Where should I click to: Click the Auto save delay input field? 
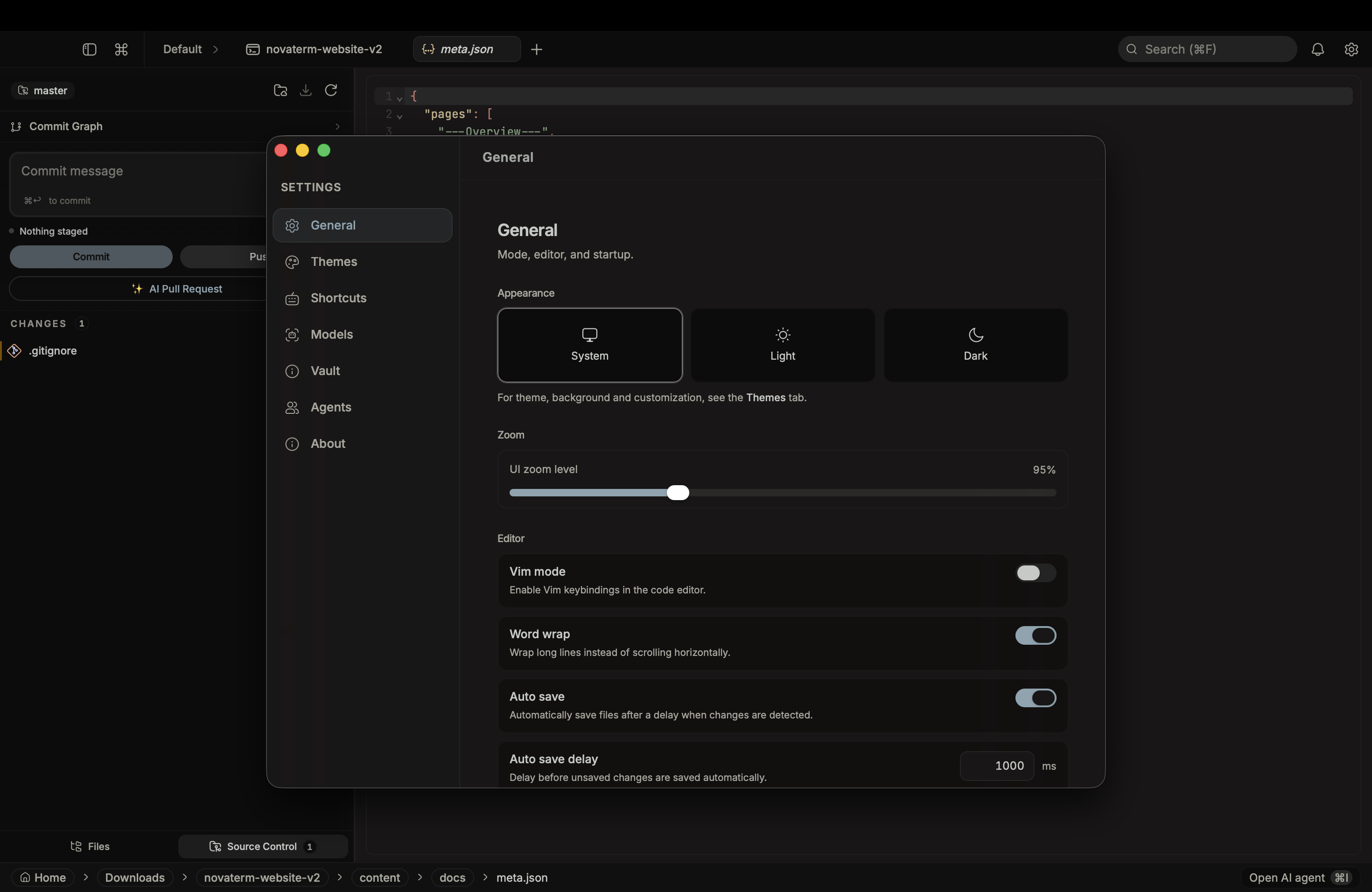click(997, 766)
